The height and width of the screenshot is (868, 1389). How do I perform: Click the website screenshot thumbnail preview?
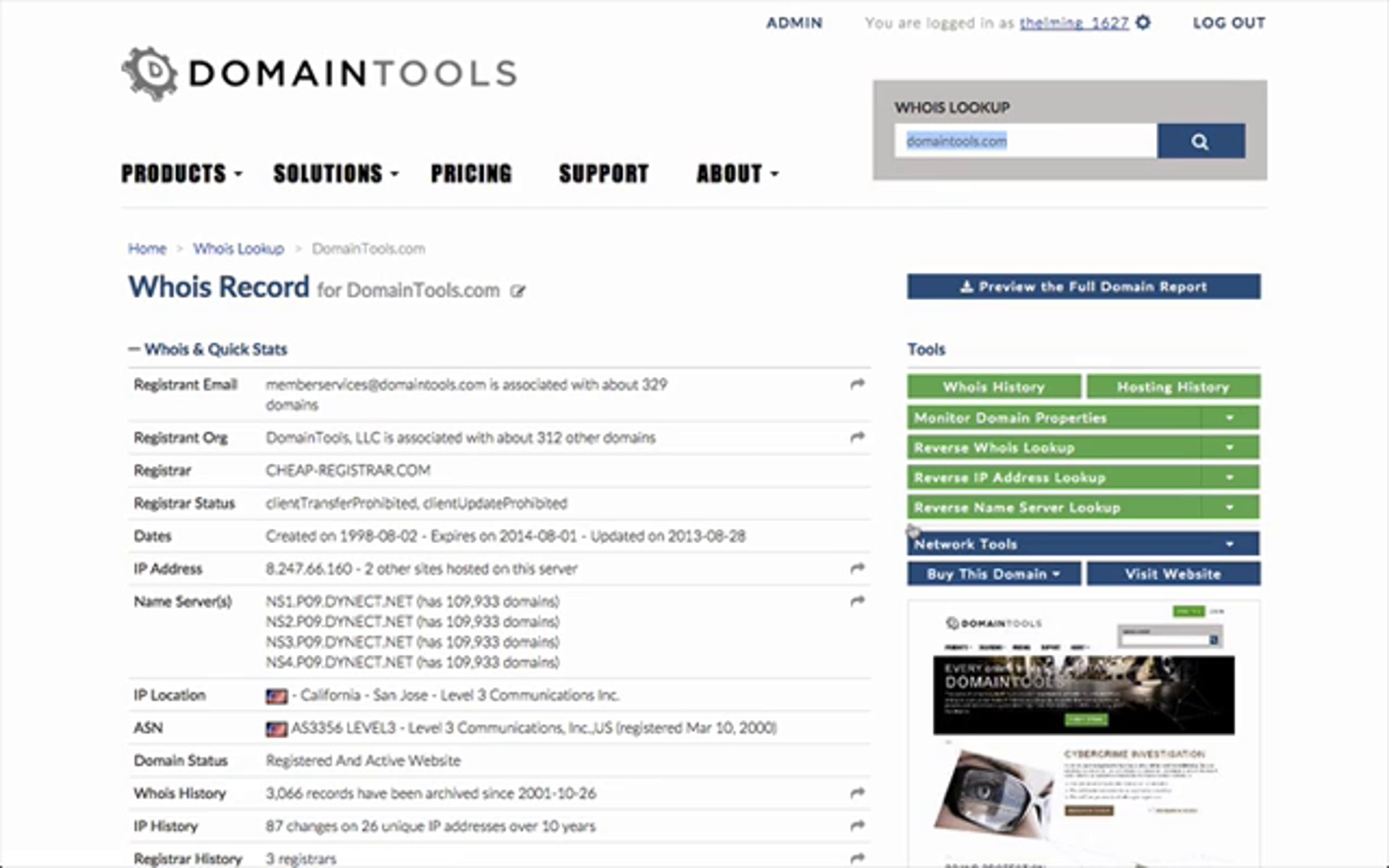point(1083,734)
